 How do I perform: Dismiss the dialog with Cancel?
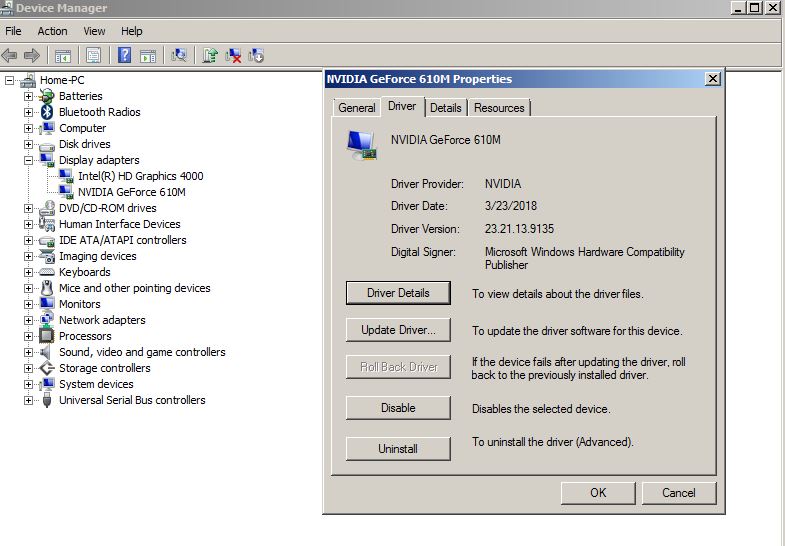pyautogui.click(x=679, y=493)
